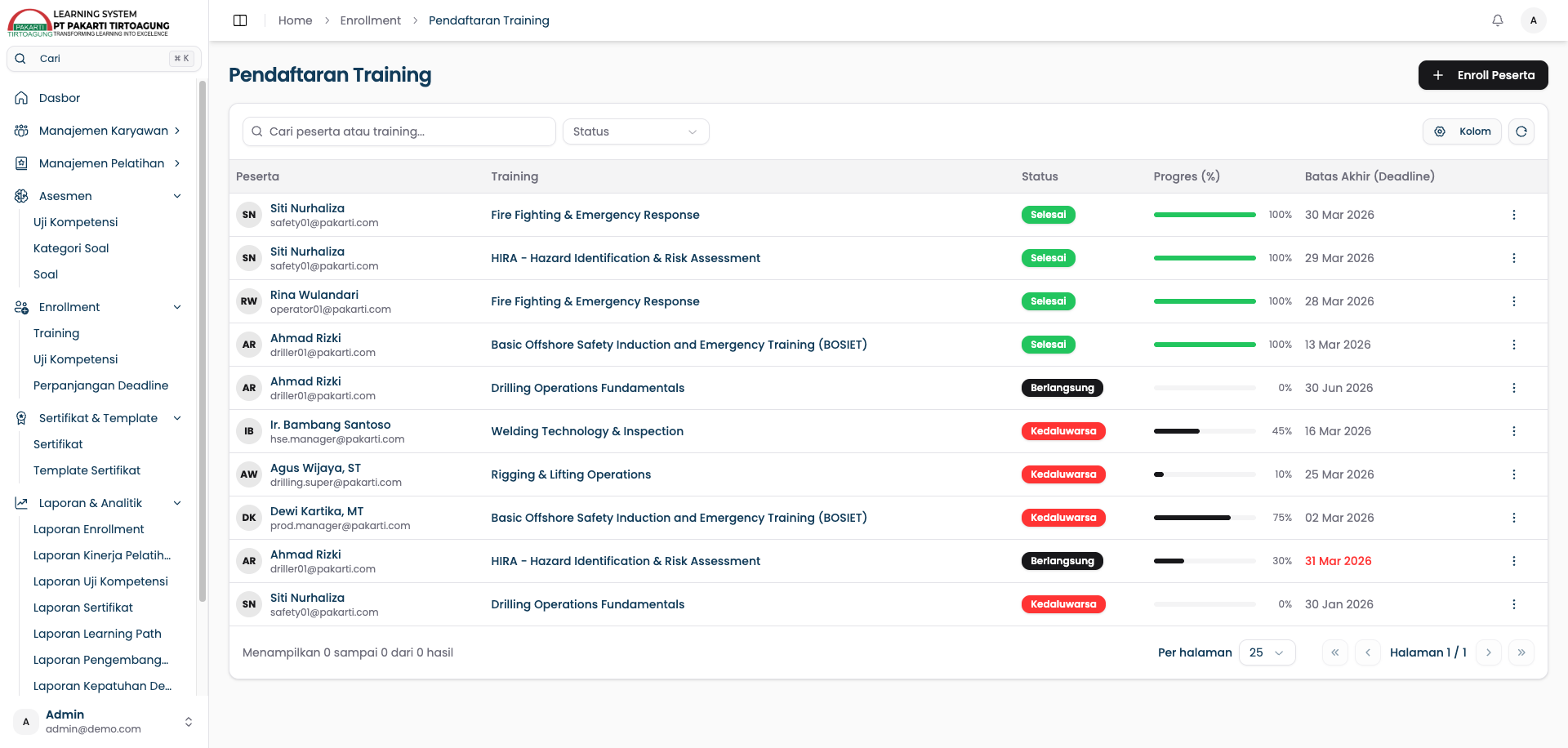1568x748 pixels.
Task: Focus the Cari peserta atau training field
Action: click(x=399, y=131)
